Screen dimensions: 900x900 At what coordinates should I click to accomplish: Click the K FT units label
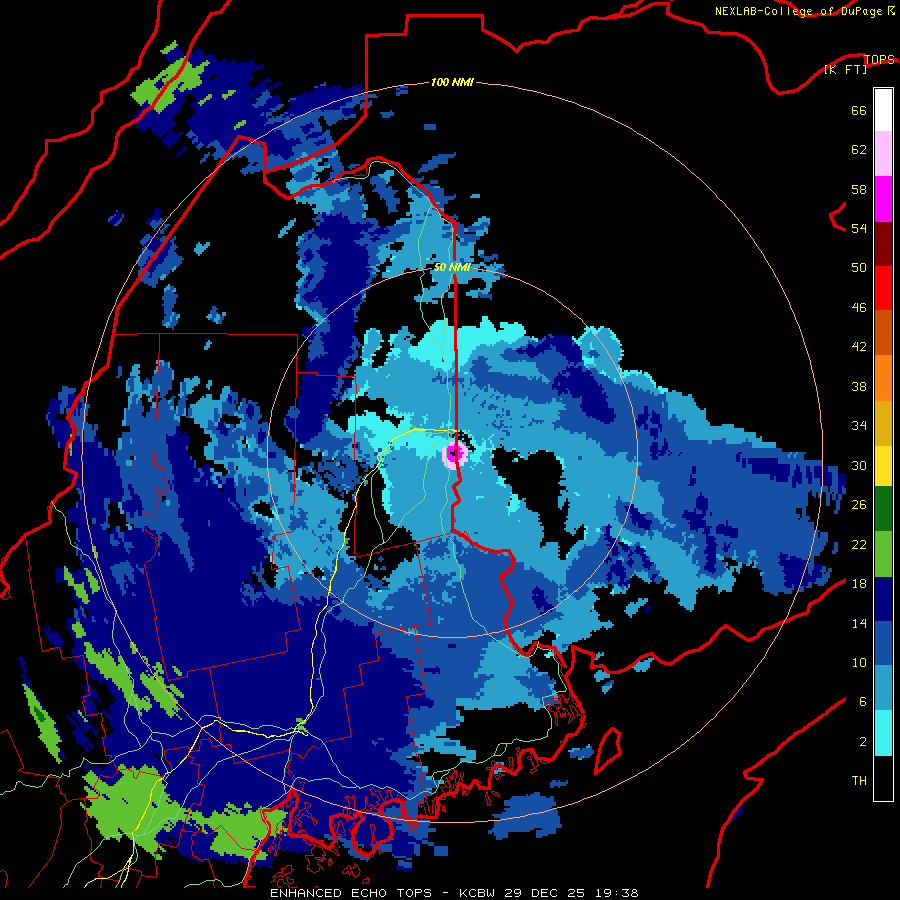(x=845, y=69)
